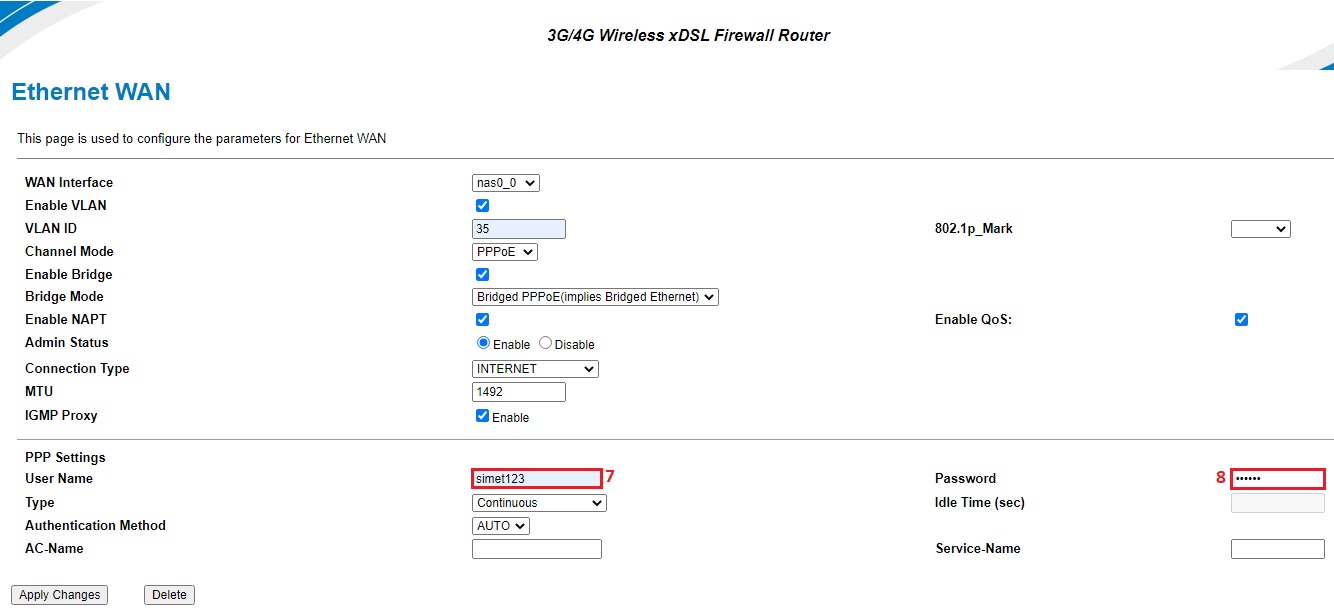Image resolution: width=1334 pixels, height=615 pixels.
Task: Click the MTU input field
Action: click(518, 392)
